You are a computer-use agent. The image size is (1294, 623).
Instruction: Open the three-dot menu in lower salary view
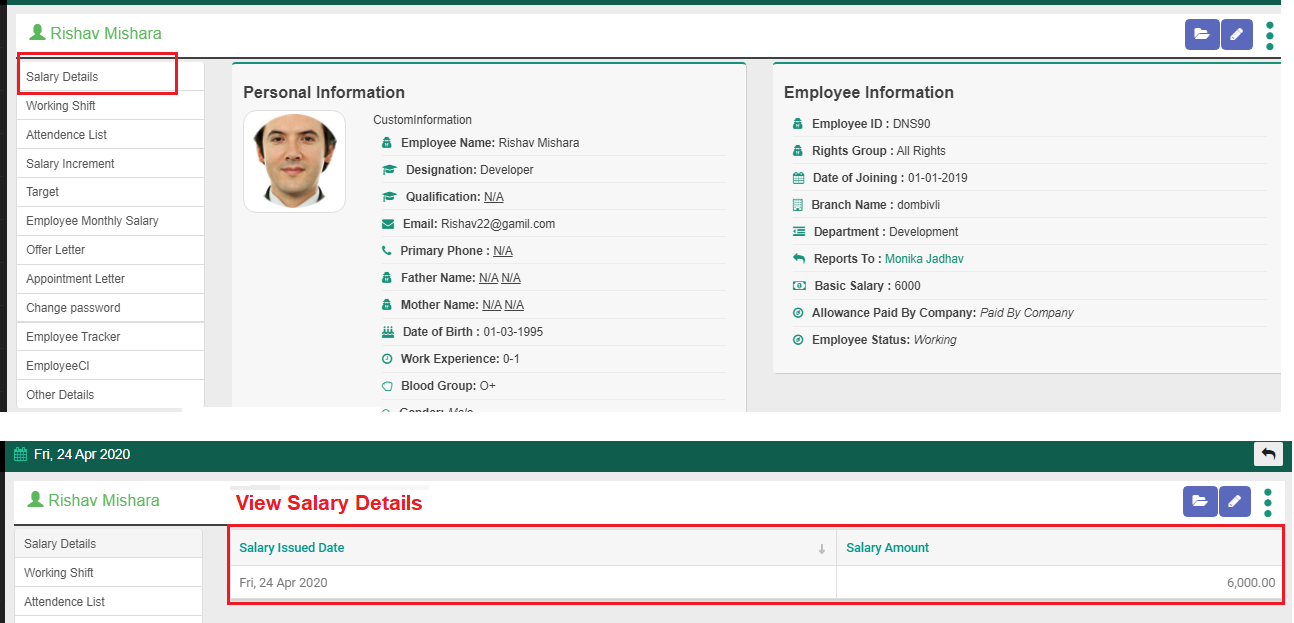[x=1268, y=502]
